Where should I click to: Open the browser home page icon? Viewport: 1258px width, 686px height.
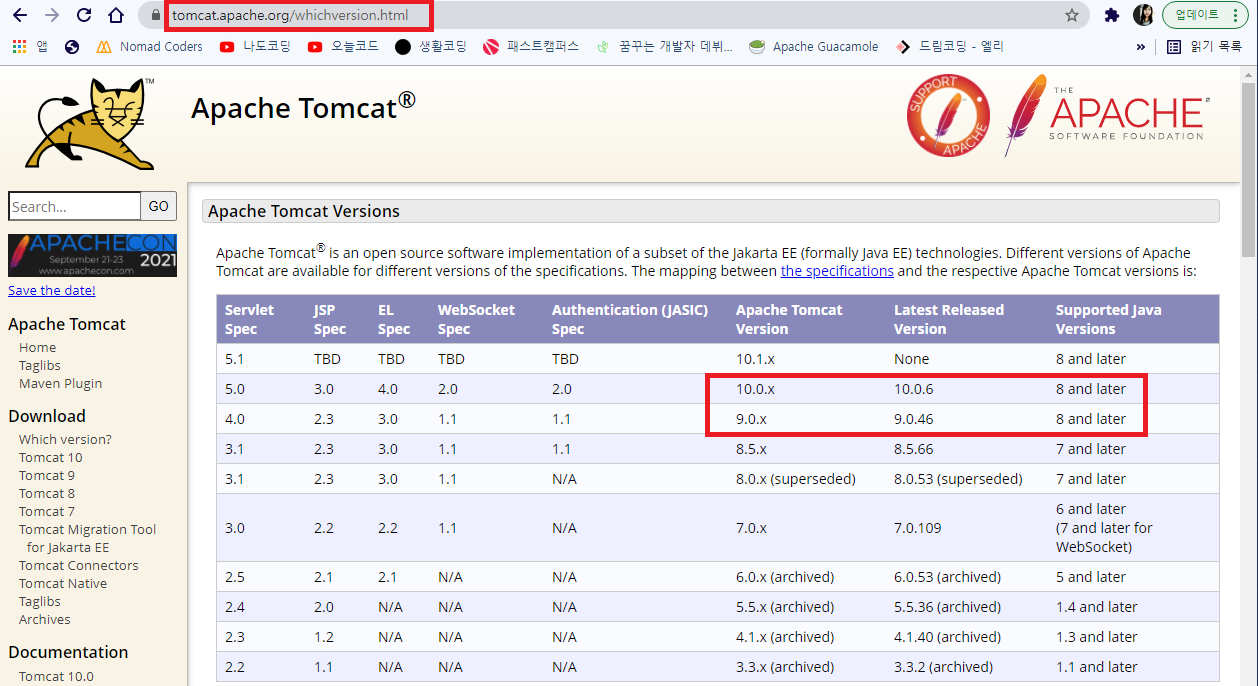[116, 15]
